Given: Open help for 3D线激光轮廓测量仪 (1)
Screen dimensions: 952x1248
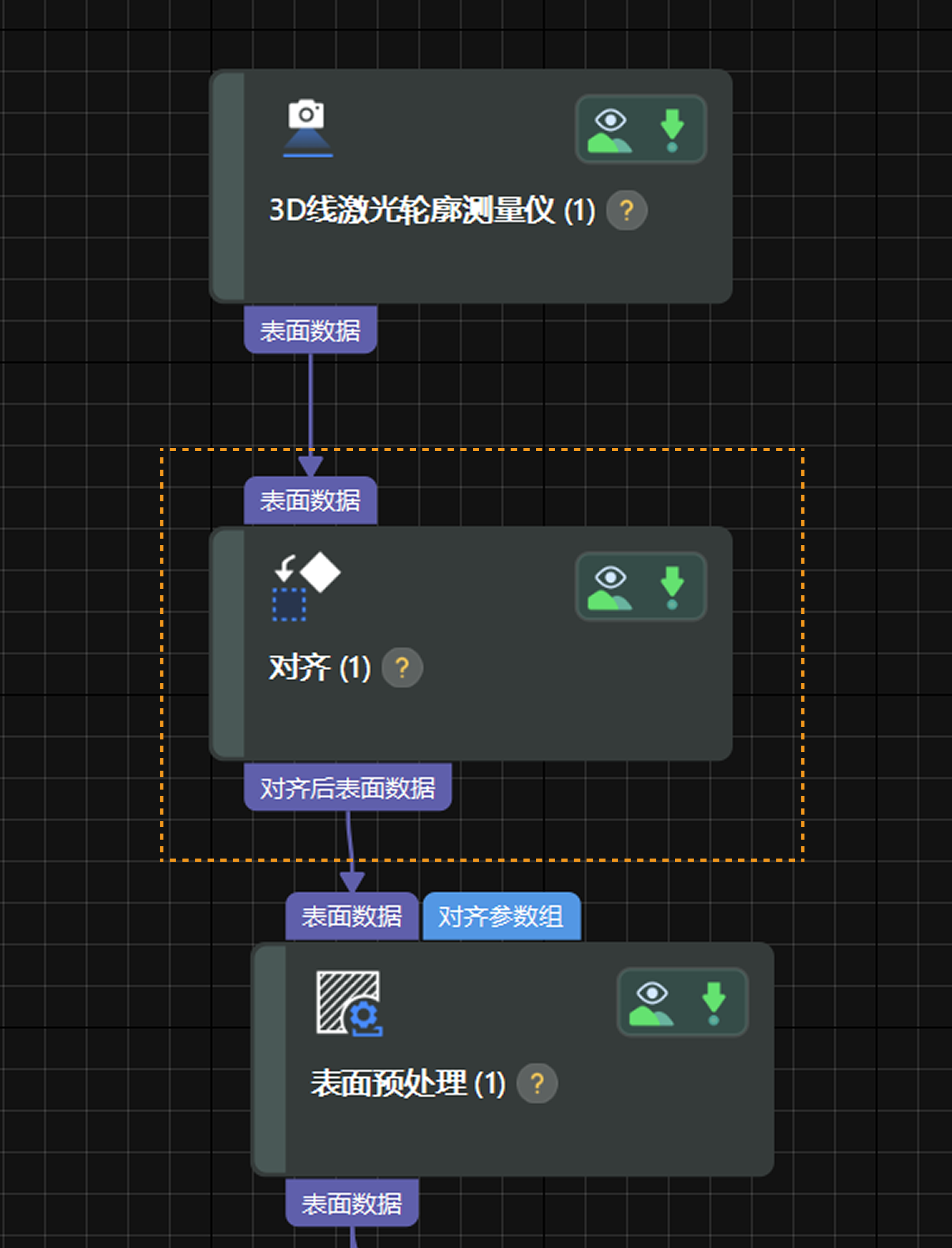Looking at the screenshot, I should point(626,210).
